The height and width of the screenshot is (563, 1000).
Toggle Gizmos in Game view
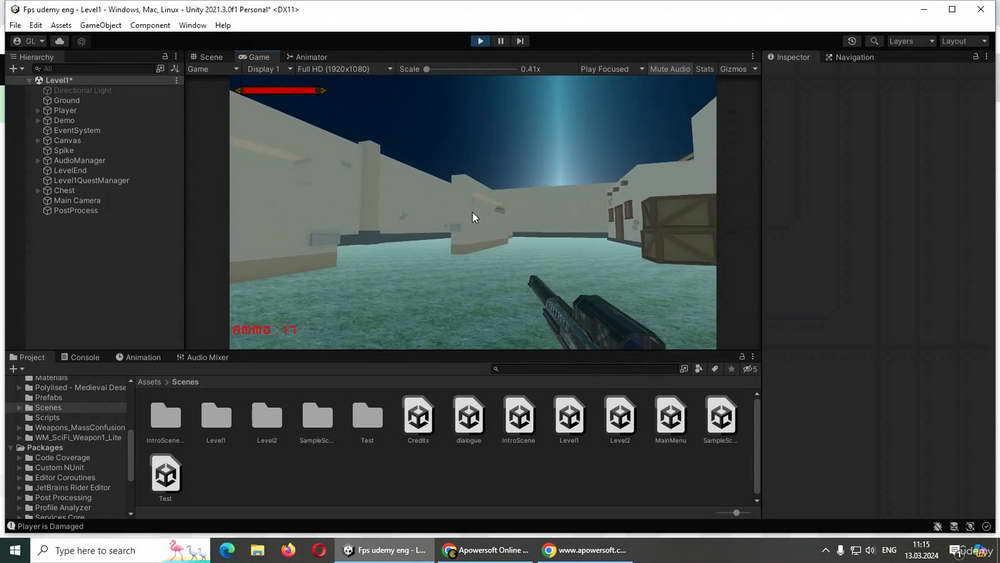pos(733,69)
